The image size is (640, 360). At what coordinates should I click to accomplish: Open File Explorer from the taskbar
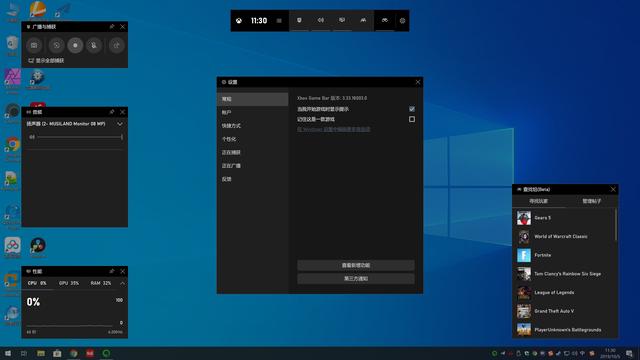pos(41,353)
